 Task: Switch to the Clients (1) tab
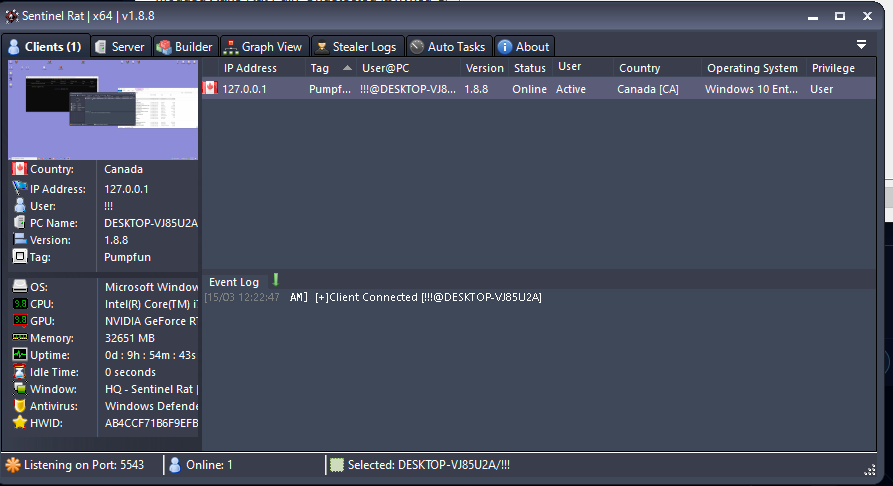(x=46, y=47)
